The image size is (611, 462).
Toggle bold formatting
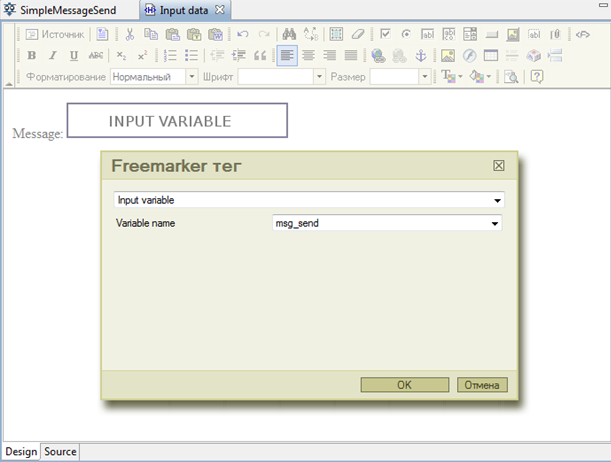tap(32, 56)
